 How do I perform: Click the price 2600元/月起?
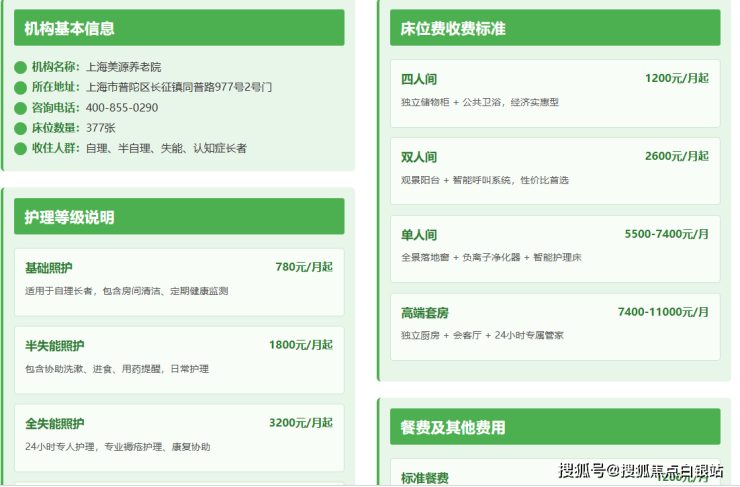(677, 156)
